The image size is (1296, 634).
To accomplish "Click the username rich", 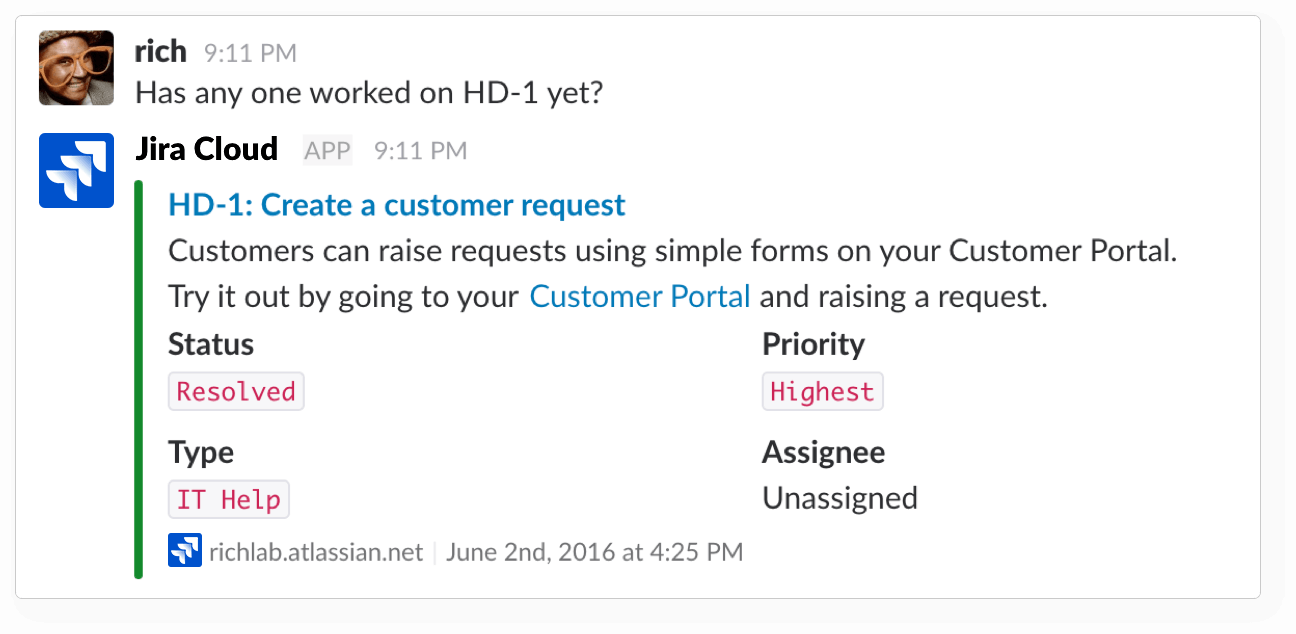I will click(x=161, y=51).
